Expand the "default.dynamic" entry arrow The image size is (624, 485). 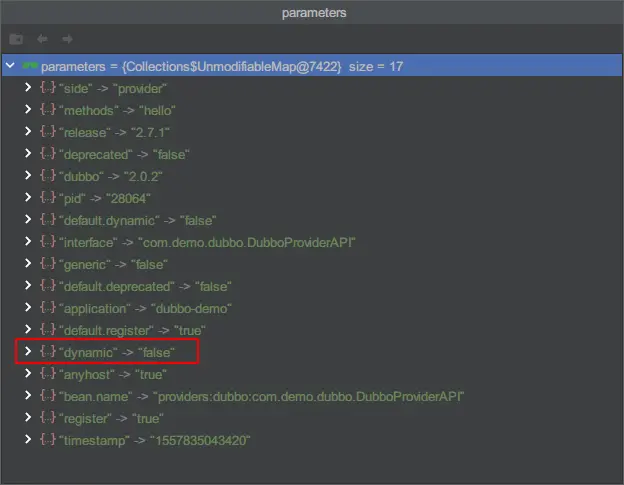coord(28,220)
